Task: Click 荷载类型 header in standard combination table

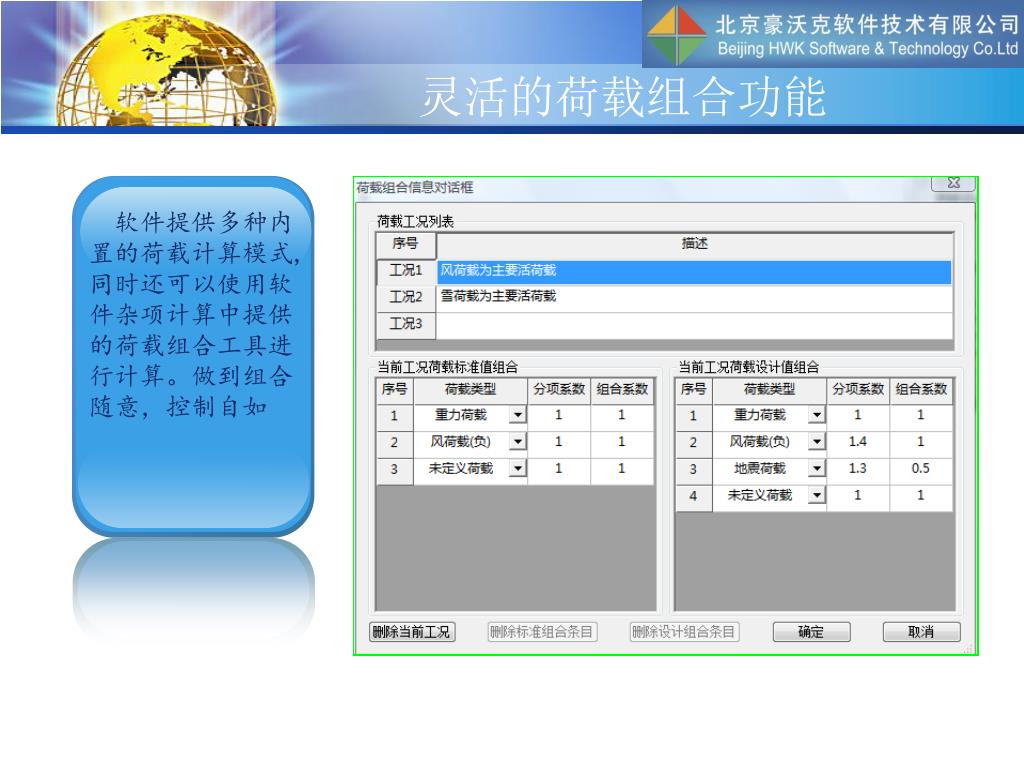Action: click(x=470, y=390)
